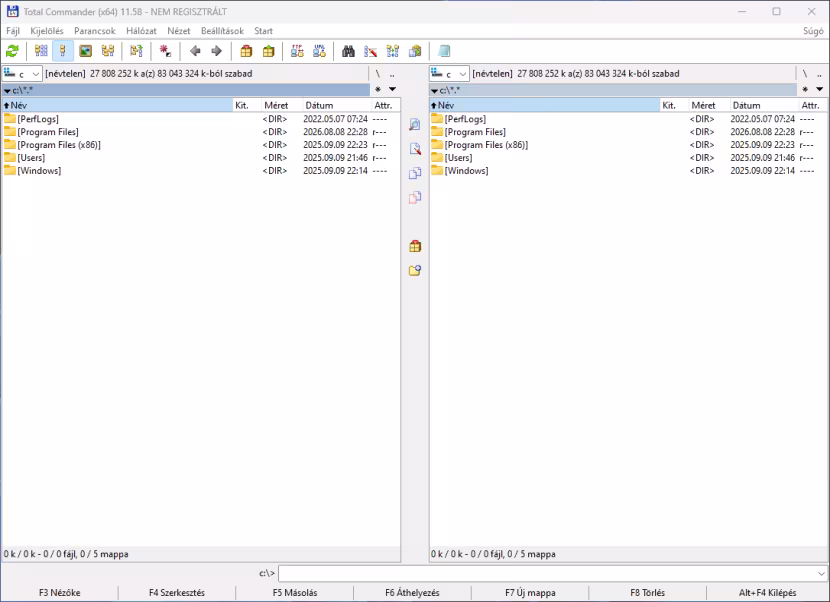Open left panel directory hotlist asterisk
830x602 pixels.
378,89
